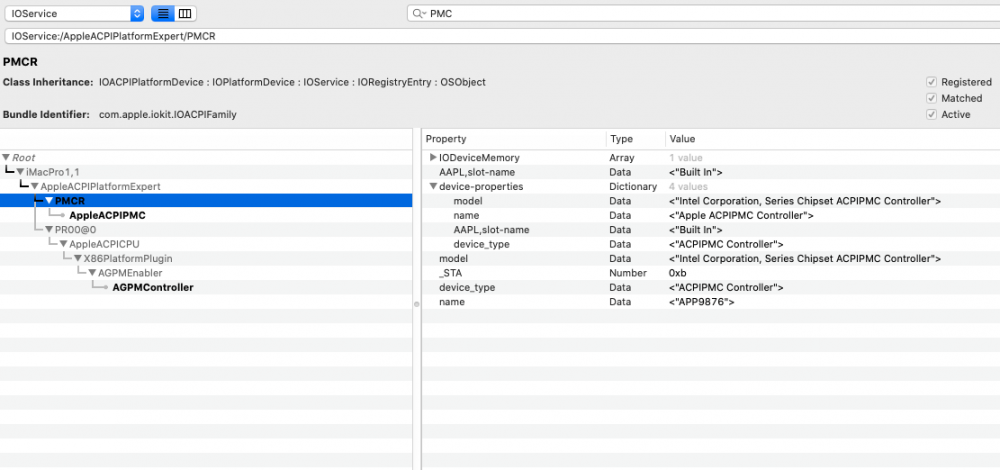Sort by the Value column header

[x=832, y=139]
